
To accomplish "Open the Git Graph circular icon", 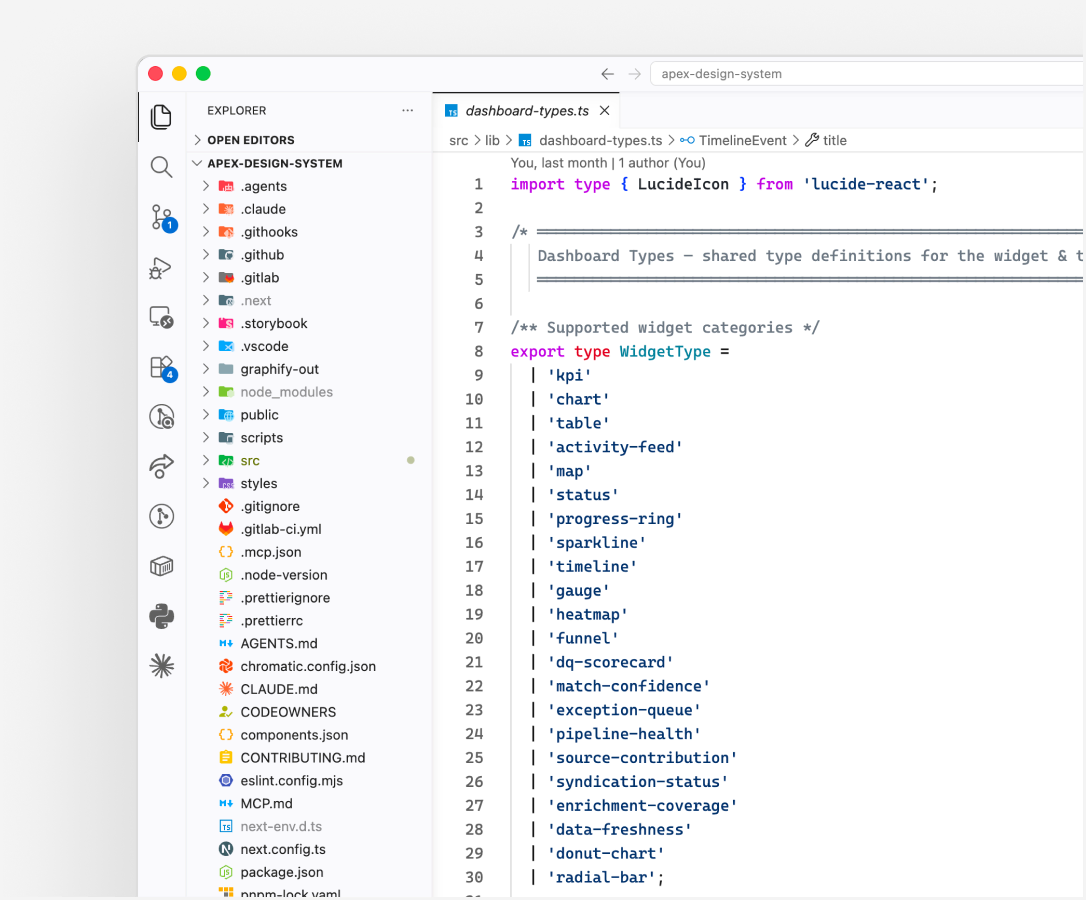I will click(161, 516).
